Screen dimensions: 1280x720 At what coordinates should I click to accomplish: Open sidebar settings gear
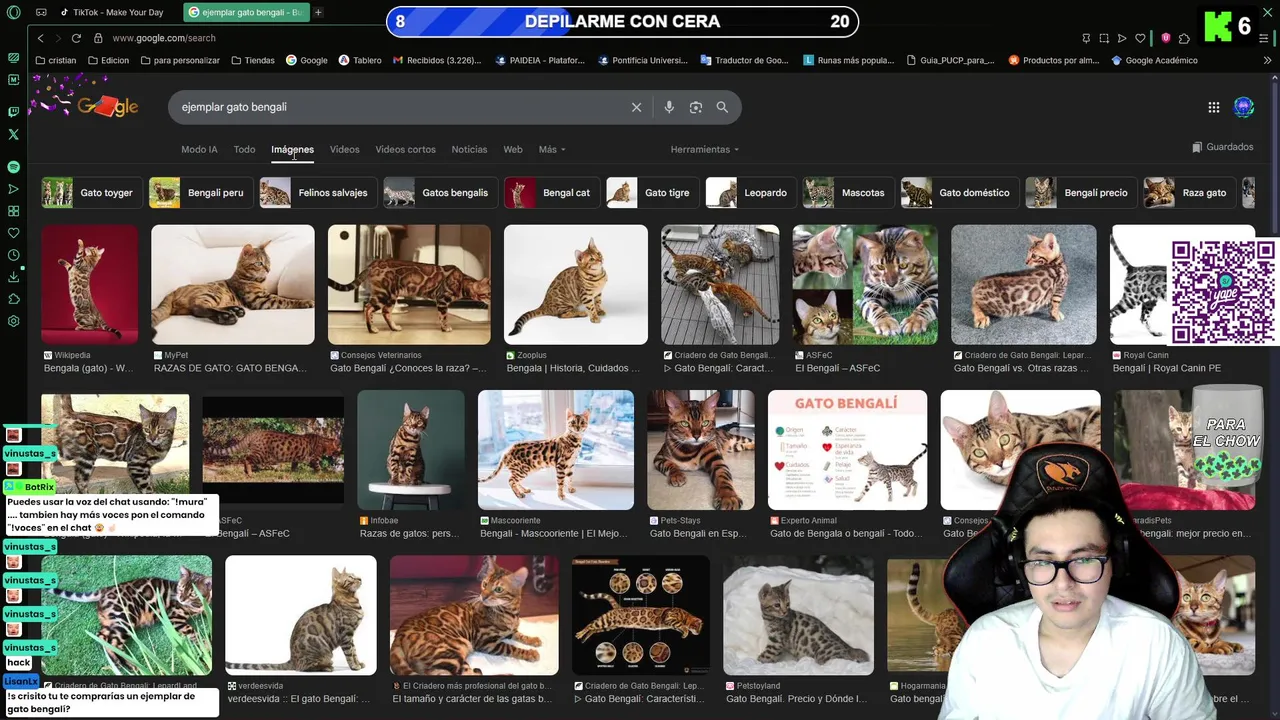click(14, 321)
